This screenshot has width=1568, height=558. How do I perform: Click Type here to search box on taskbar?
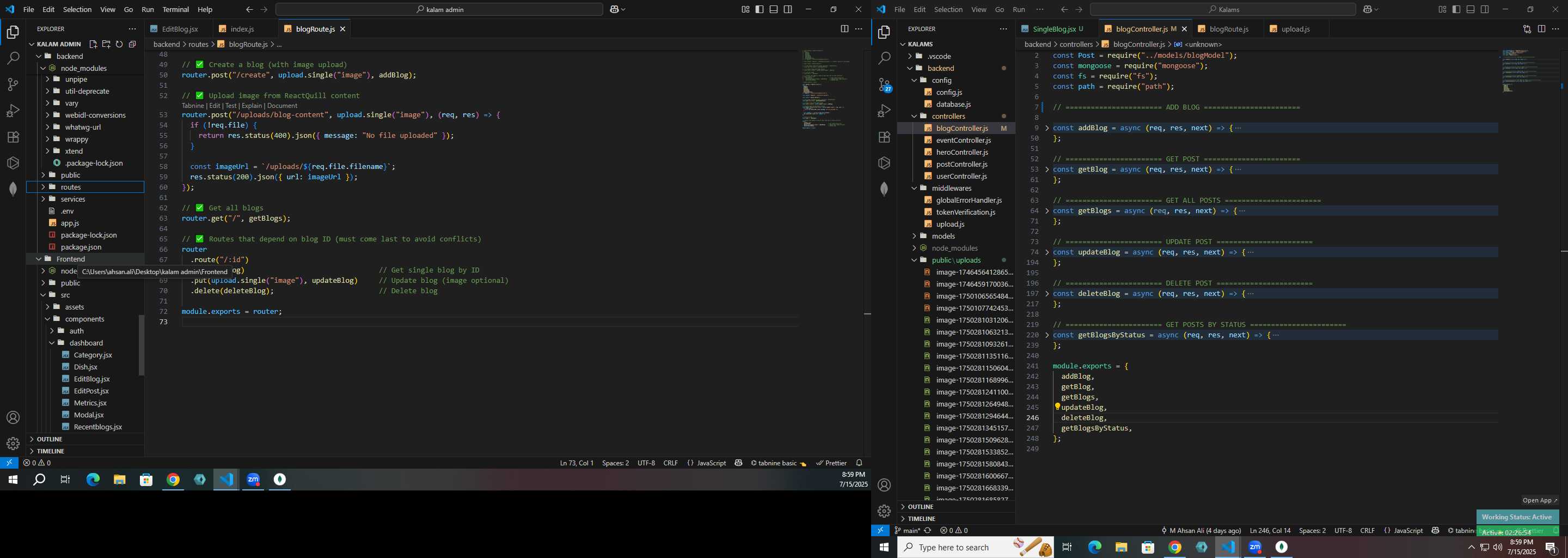point(975,547)
